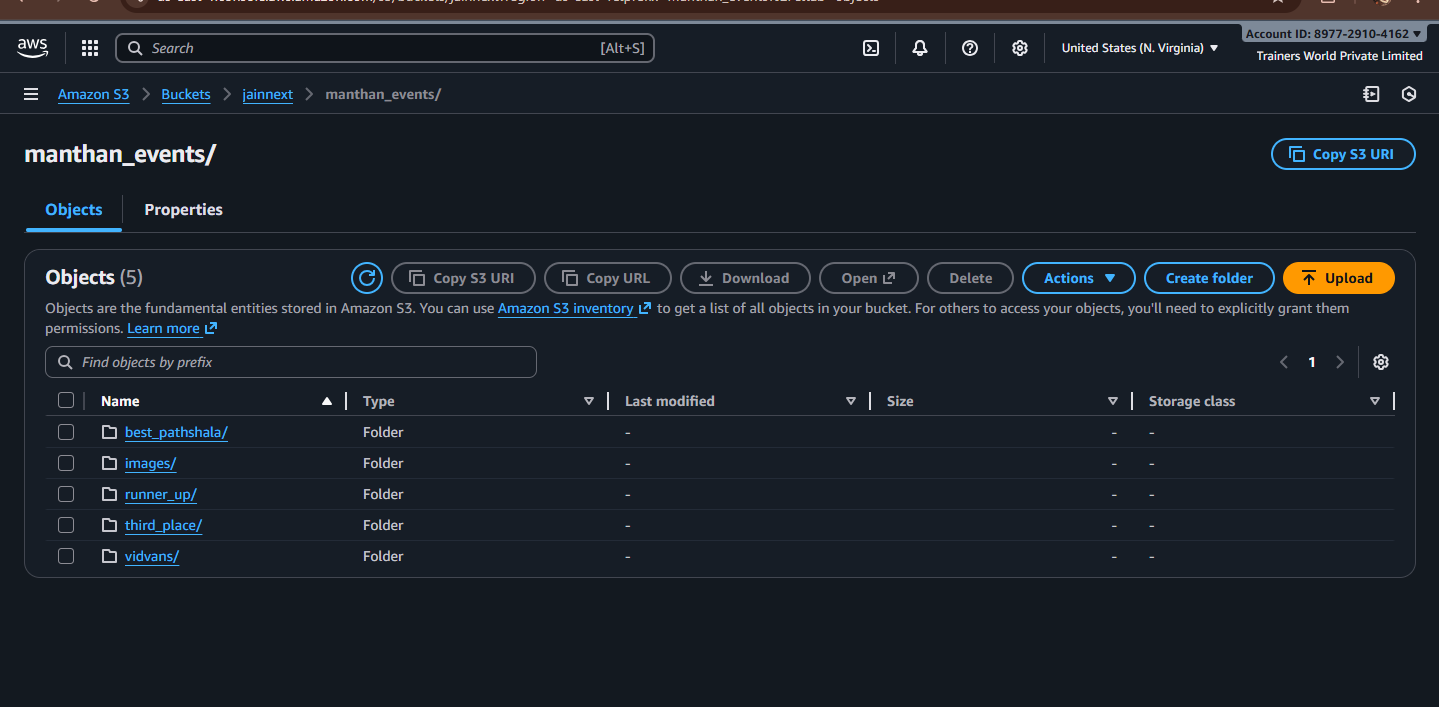Image resolution: width=1439 pixels, height=707 pixels.
Task: Open the AWS console settings gear
Action: click(x=1019, y=48)
